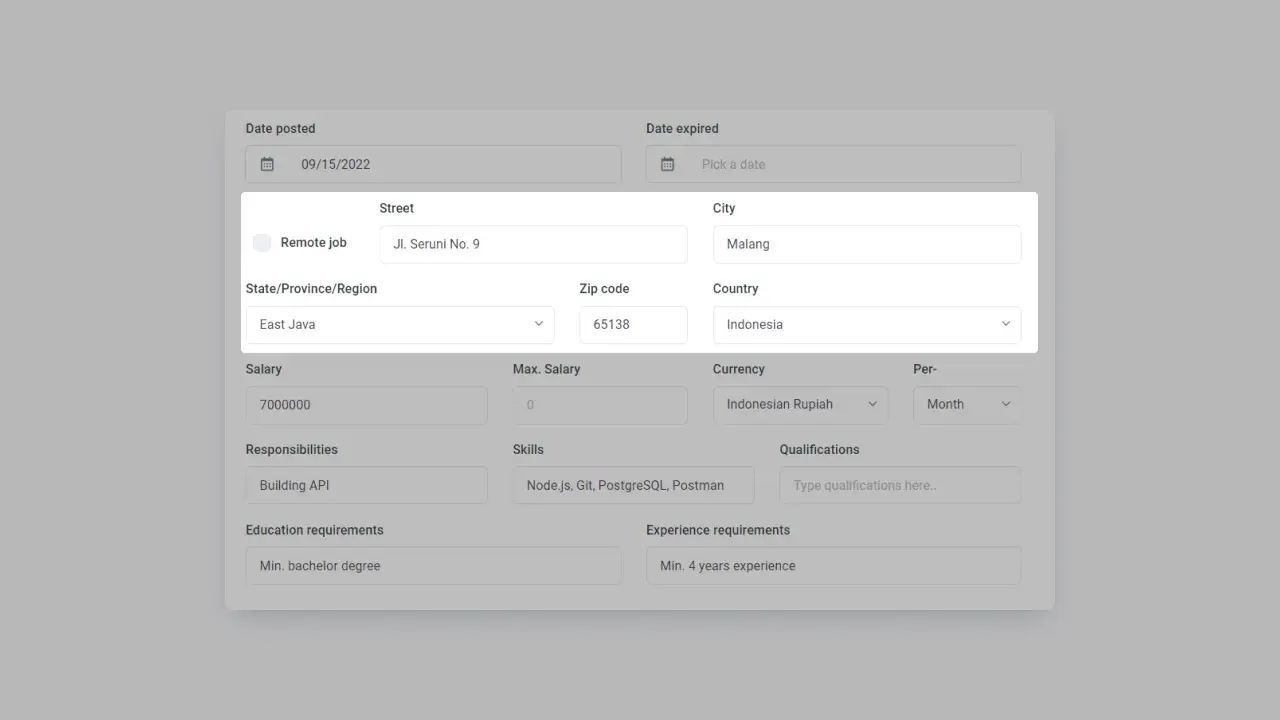Open the Currency dropdown
The height and width of the screenshot is (720, 1280).
pos(800,405)
